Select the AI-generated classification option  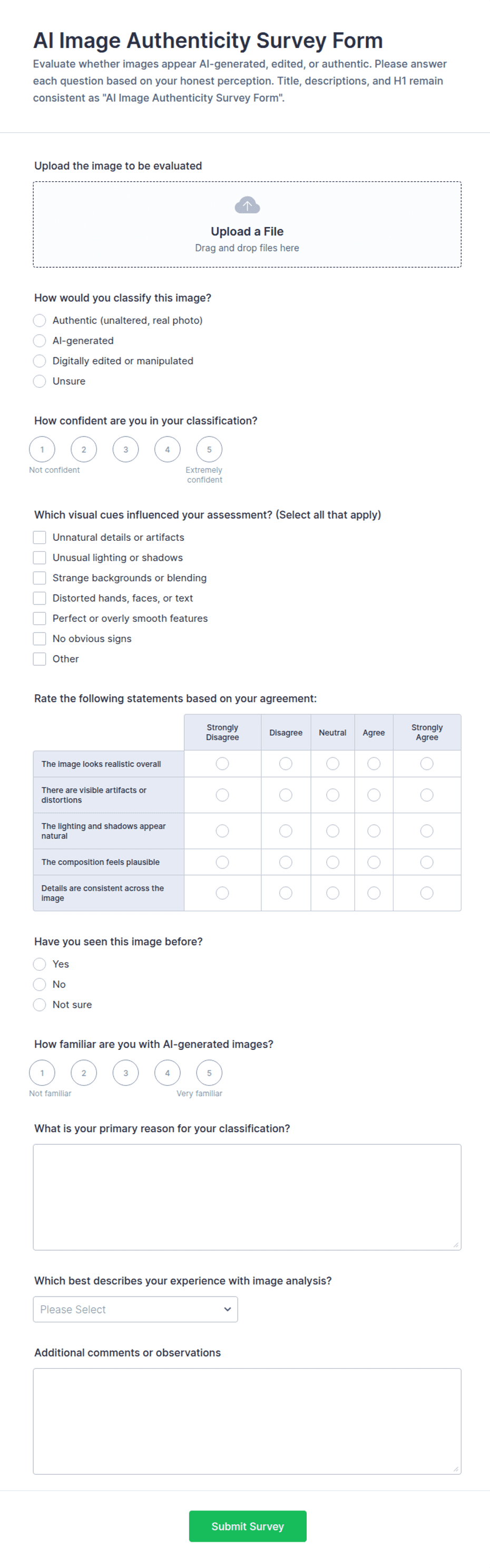point(40,340)
